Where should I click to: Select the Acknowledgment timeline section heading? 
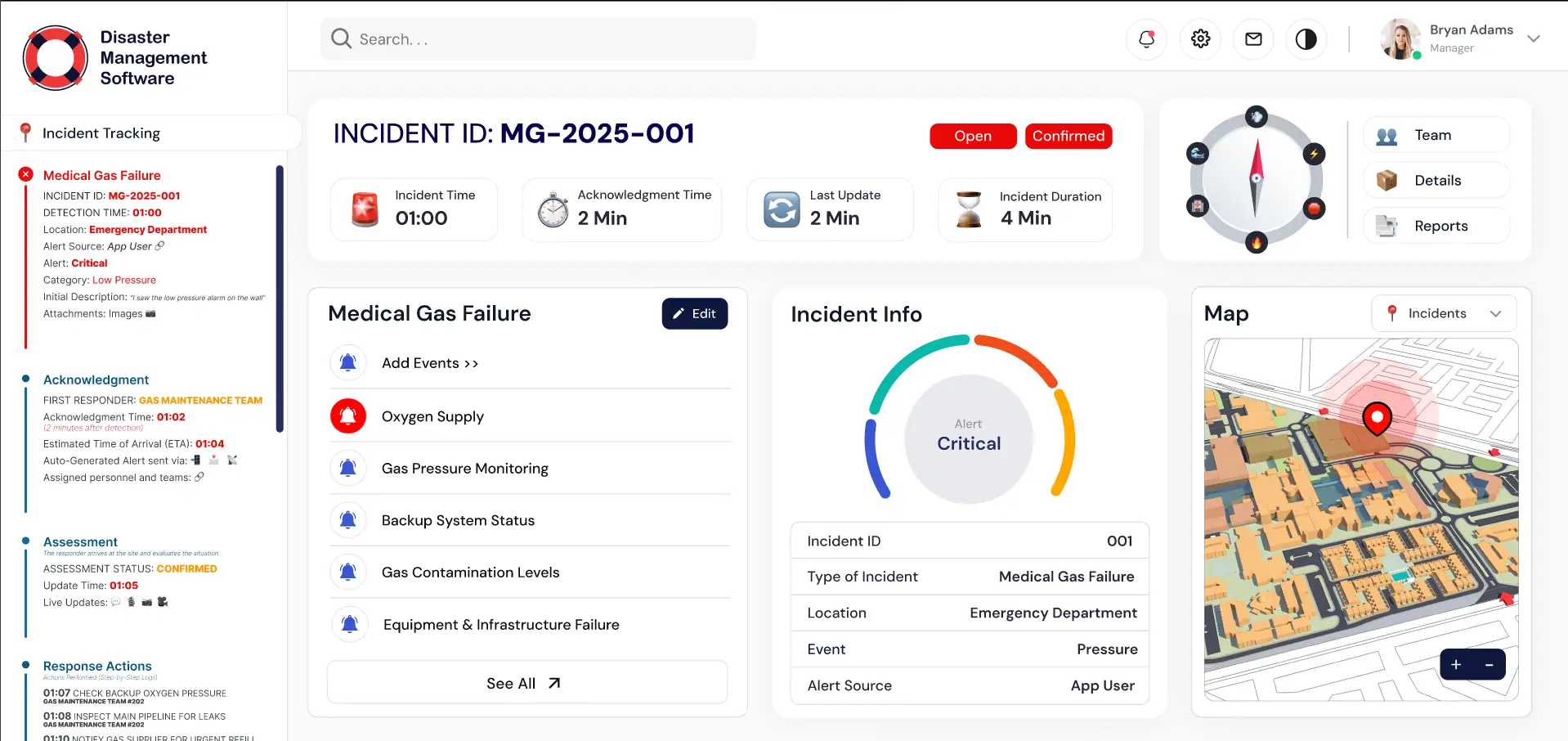pos(96,379)
